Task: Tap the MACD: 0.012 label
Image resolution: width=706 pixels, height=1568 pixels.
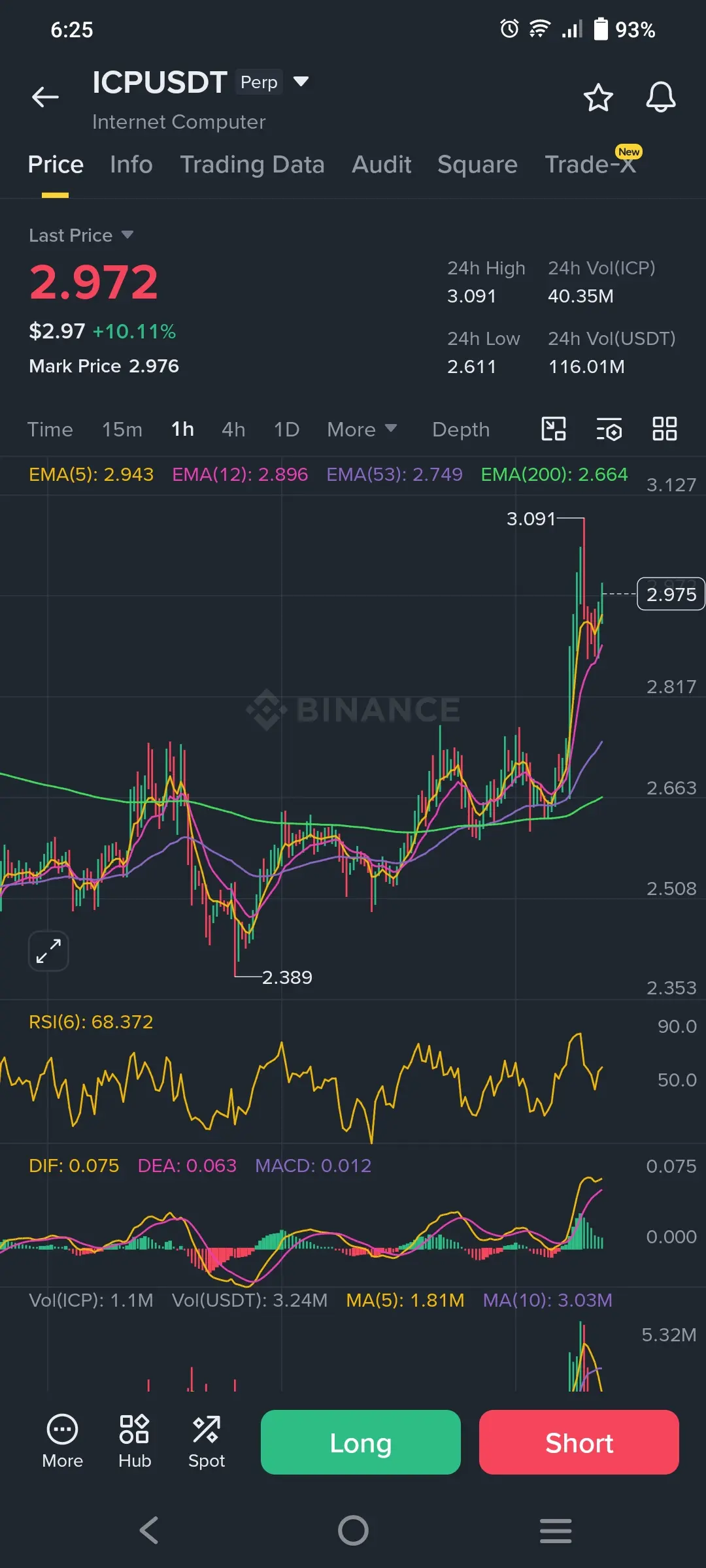Action: point(313,1166)
